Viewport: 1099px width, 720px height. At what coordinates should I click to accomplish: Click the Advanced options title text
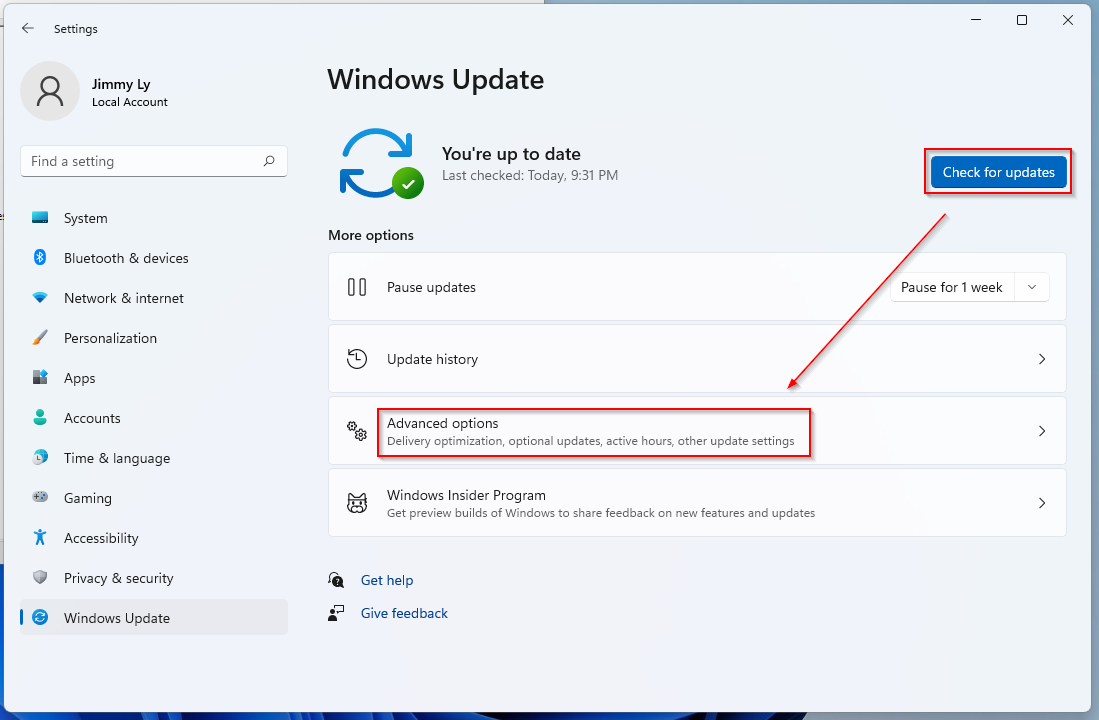click(442, 423)
